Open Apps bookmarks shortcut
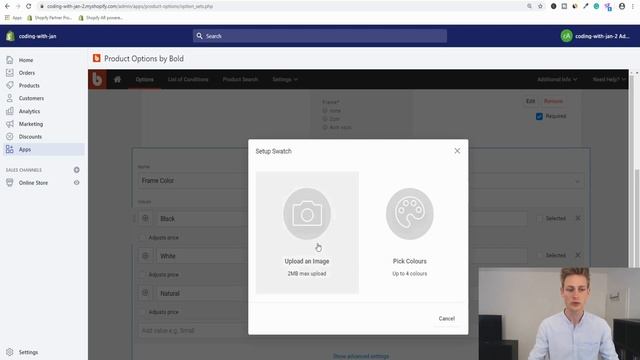 coord(13,18)
